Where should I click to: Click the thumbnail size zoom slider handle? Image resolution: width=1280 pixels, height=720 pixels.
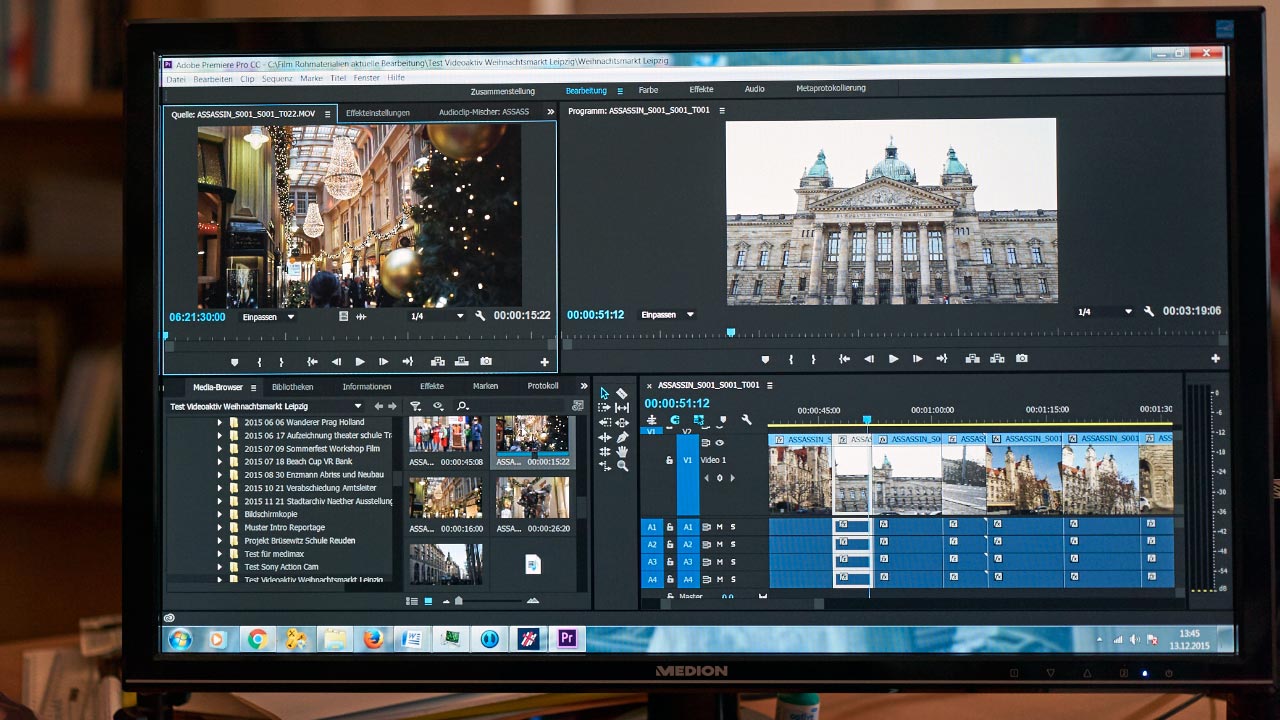point(458,601)
